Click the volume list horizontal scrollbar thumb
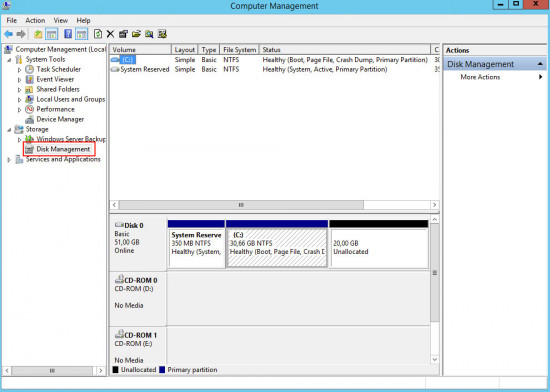 point(241,205)
